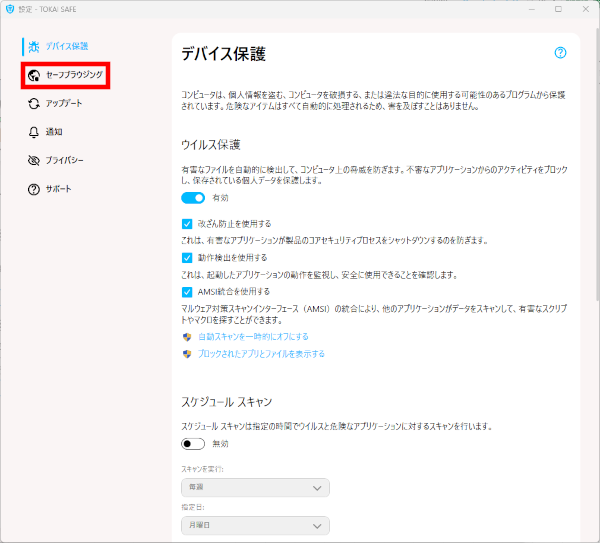
Task: Enable the スケジュール スキャン toggle
Action: pyautogui.click(x=193, y=444)
